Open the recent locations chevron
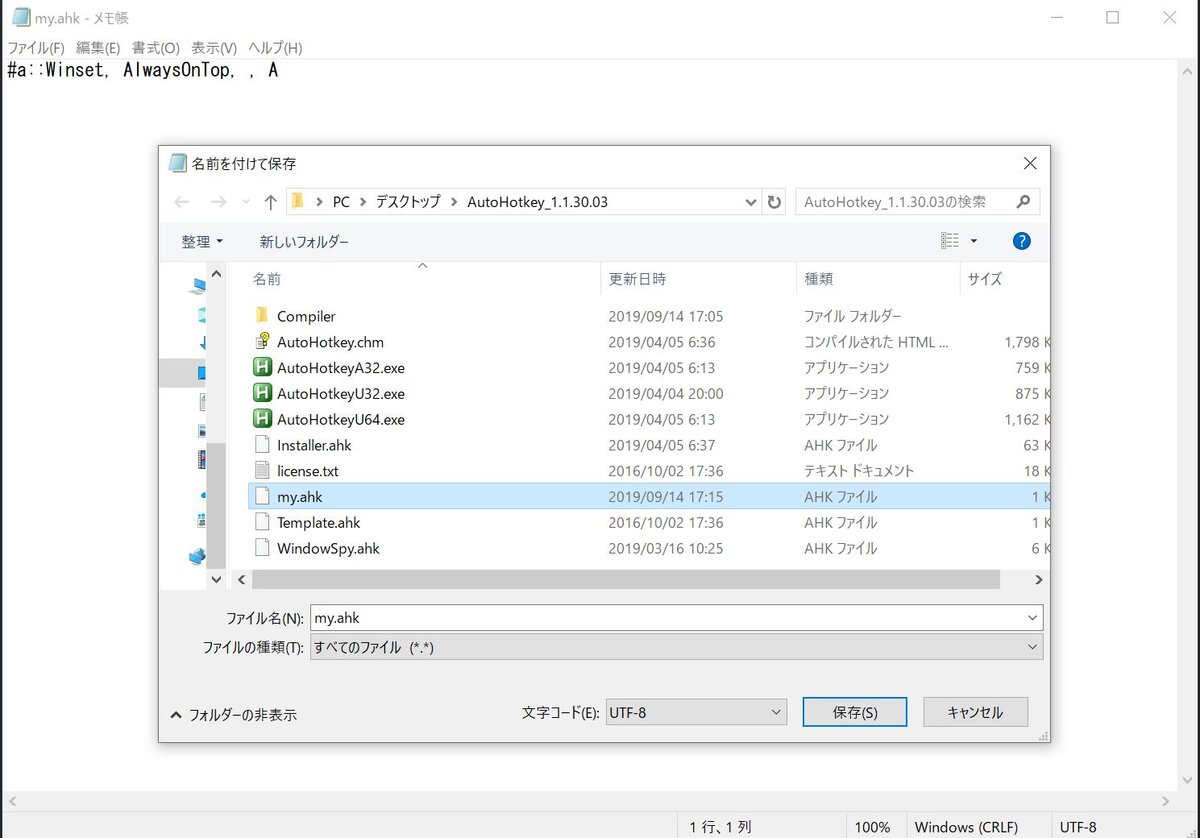This screenshot has height=838, width=1200. [x=245, y=202]
